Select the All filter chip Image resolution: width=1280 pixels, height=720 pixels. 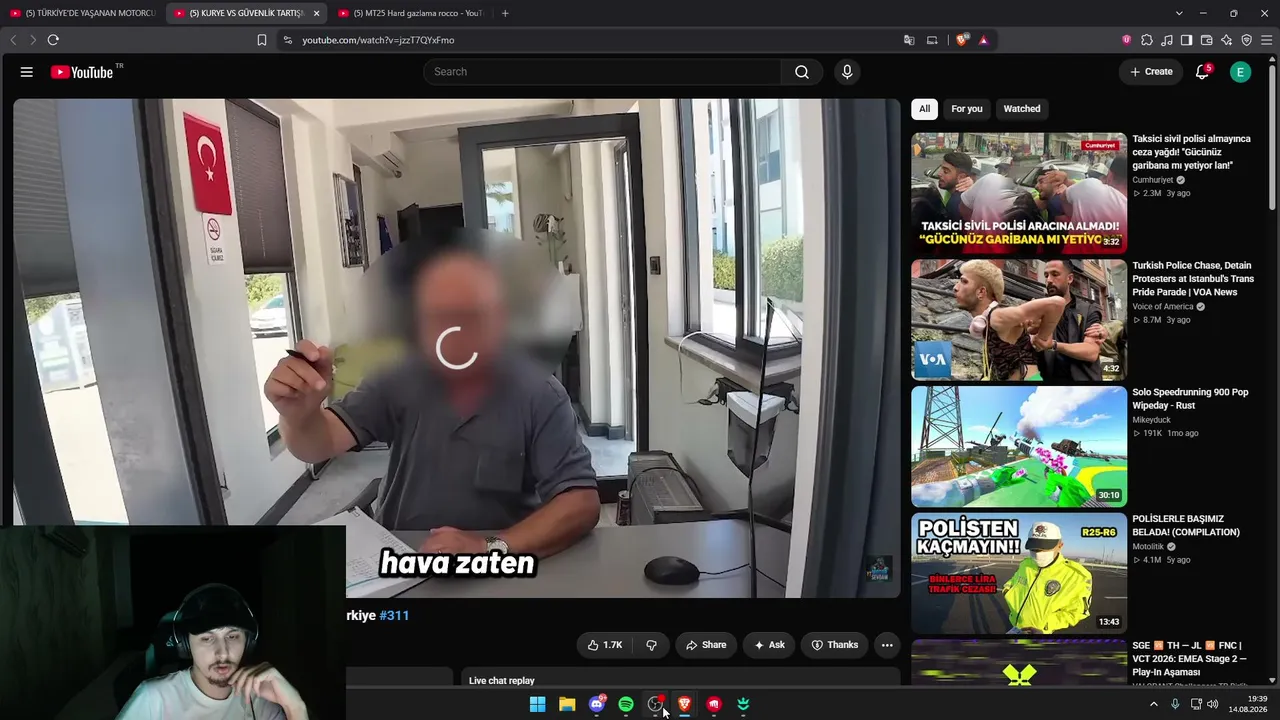[x=924, y=109]
